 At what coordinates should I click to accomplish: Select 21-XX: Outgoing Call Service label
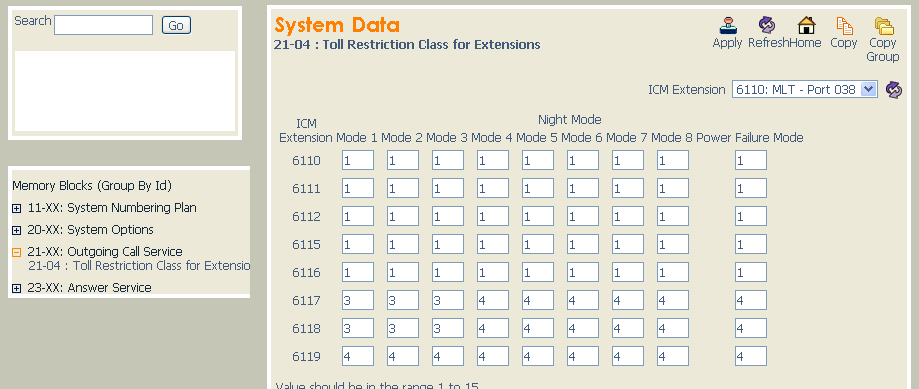(105, 251)
